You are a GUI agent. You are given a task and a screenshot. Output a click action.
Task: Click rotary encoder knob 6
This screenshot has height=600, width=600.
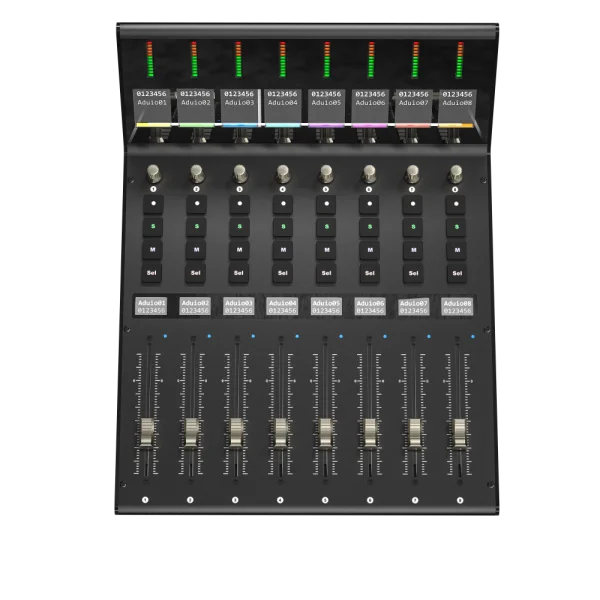click(x=370, y=174)
